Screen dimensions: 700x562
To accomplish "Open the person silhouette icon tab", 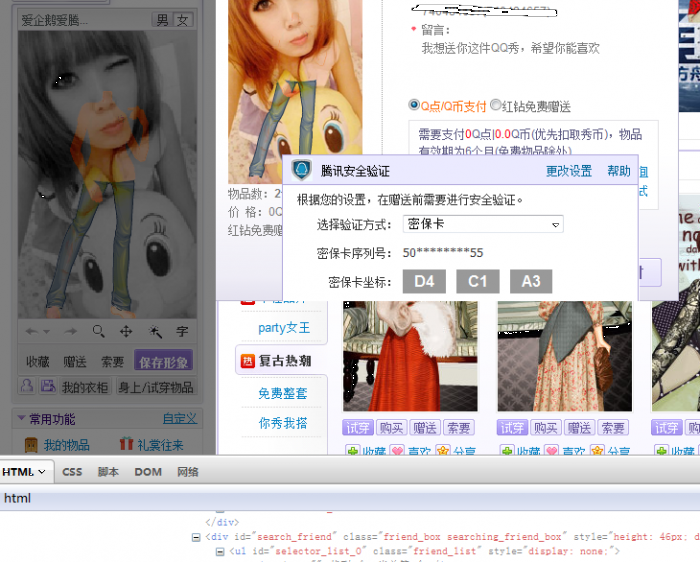I will (x=27, y=386).
